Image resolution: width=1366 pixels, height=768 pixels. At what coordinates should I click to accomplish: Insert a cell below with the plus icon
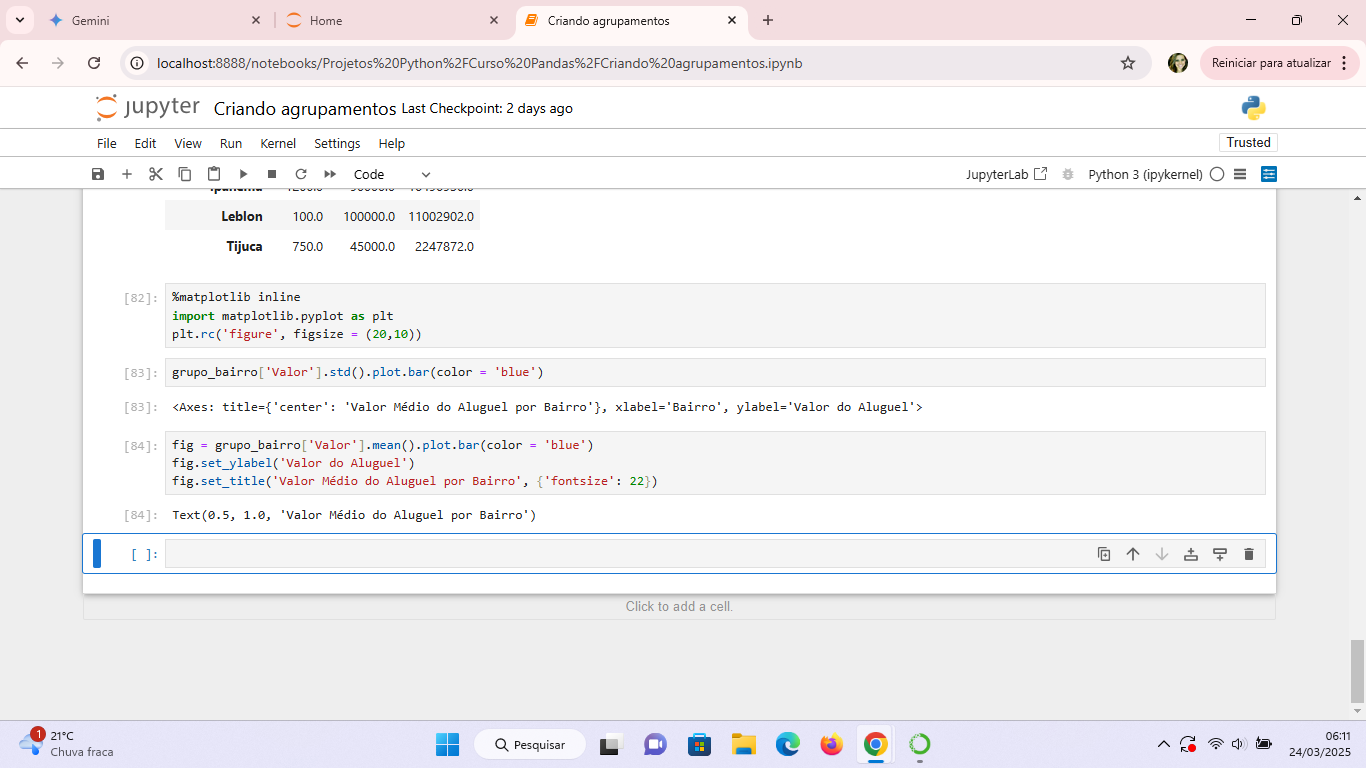coord(127,174)
